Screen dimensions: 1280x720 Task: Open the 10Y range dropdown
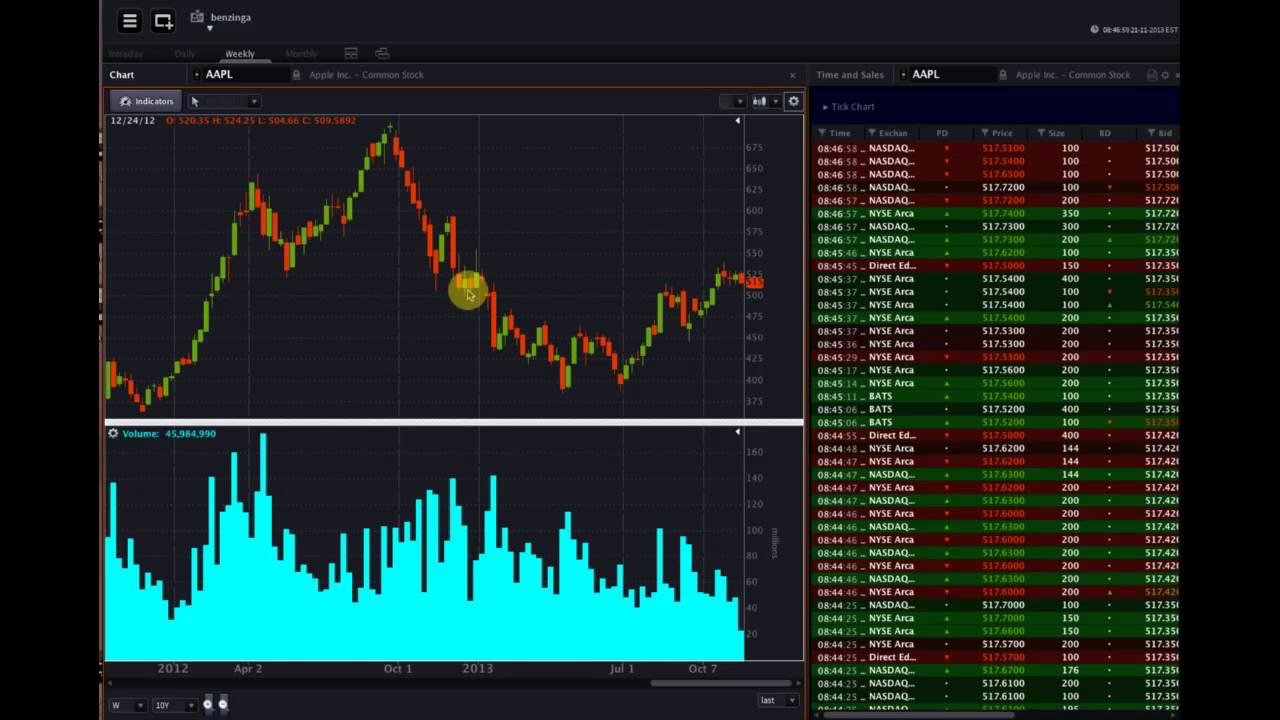pyautogui.click(x=174, y=705)
